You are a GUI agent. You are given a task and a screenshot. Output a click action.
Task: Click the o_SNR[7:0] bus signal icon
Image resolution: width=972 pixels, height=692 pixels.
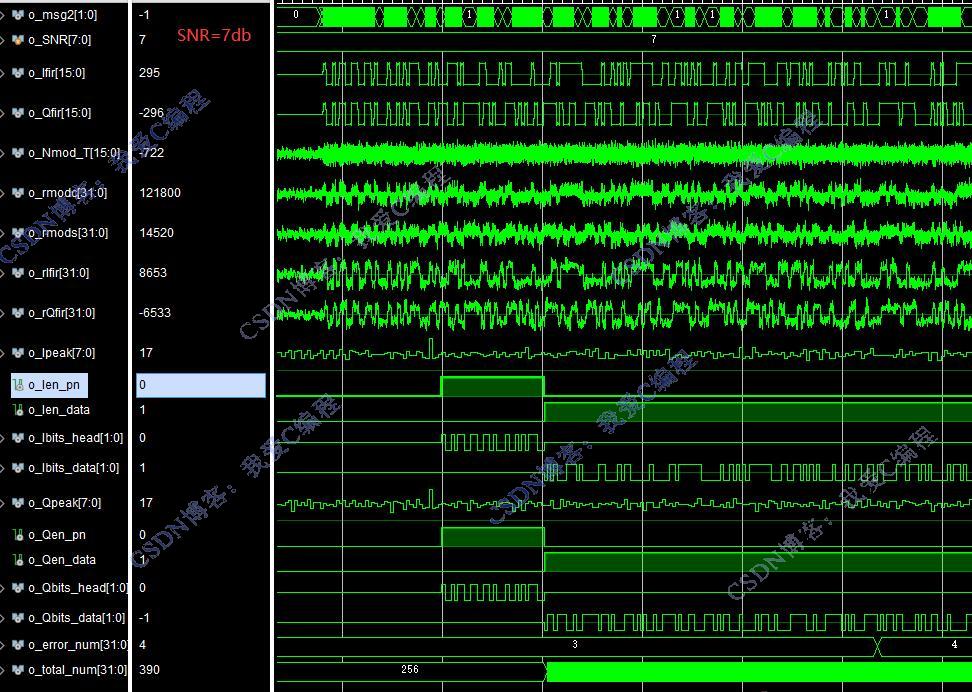(x=18, y=40)
